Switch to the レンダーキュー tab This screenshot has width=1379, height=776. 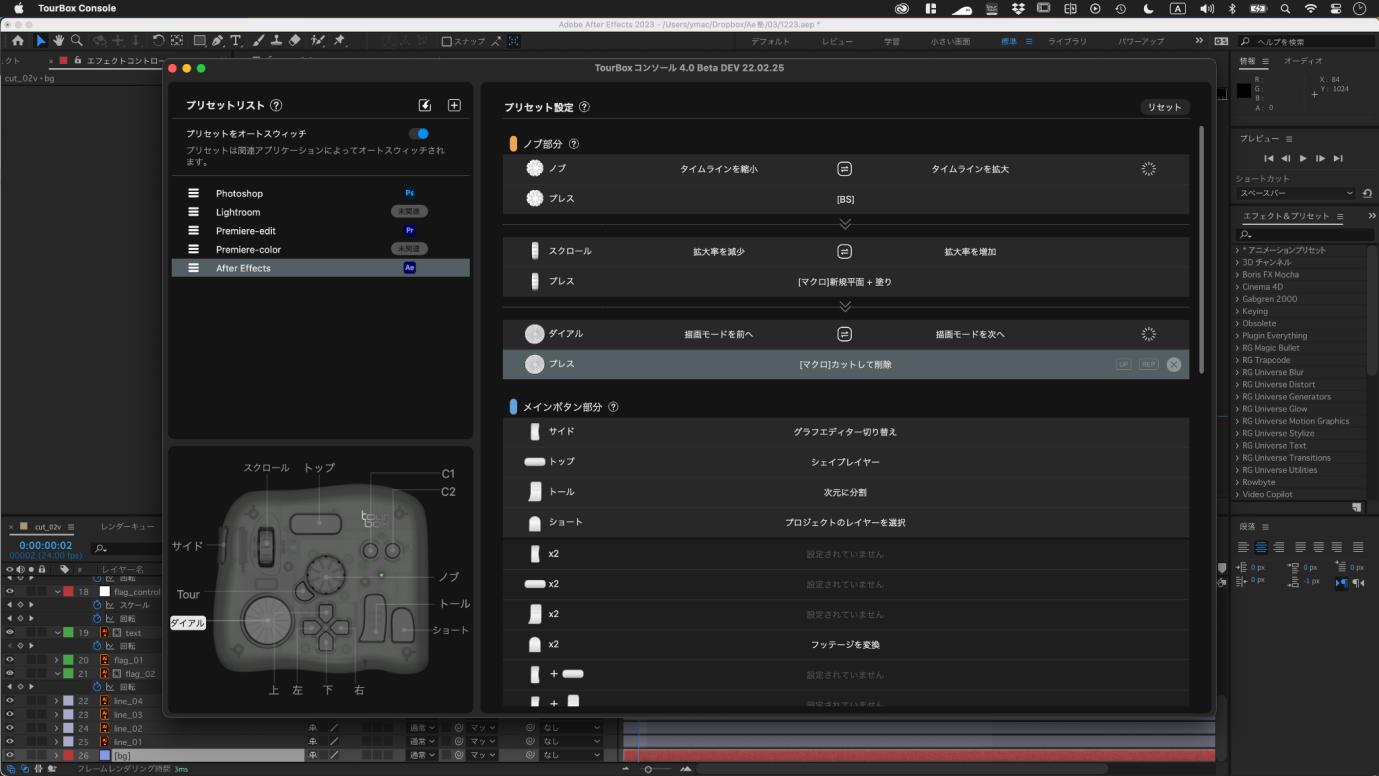coord(127,526)
